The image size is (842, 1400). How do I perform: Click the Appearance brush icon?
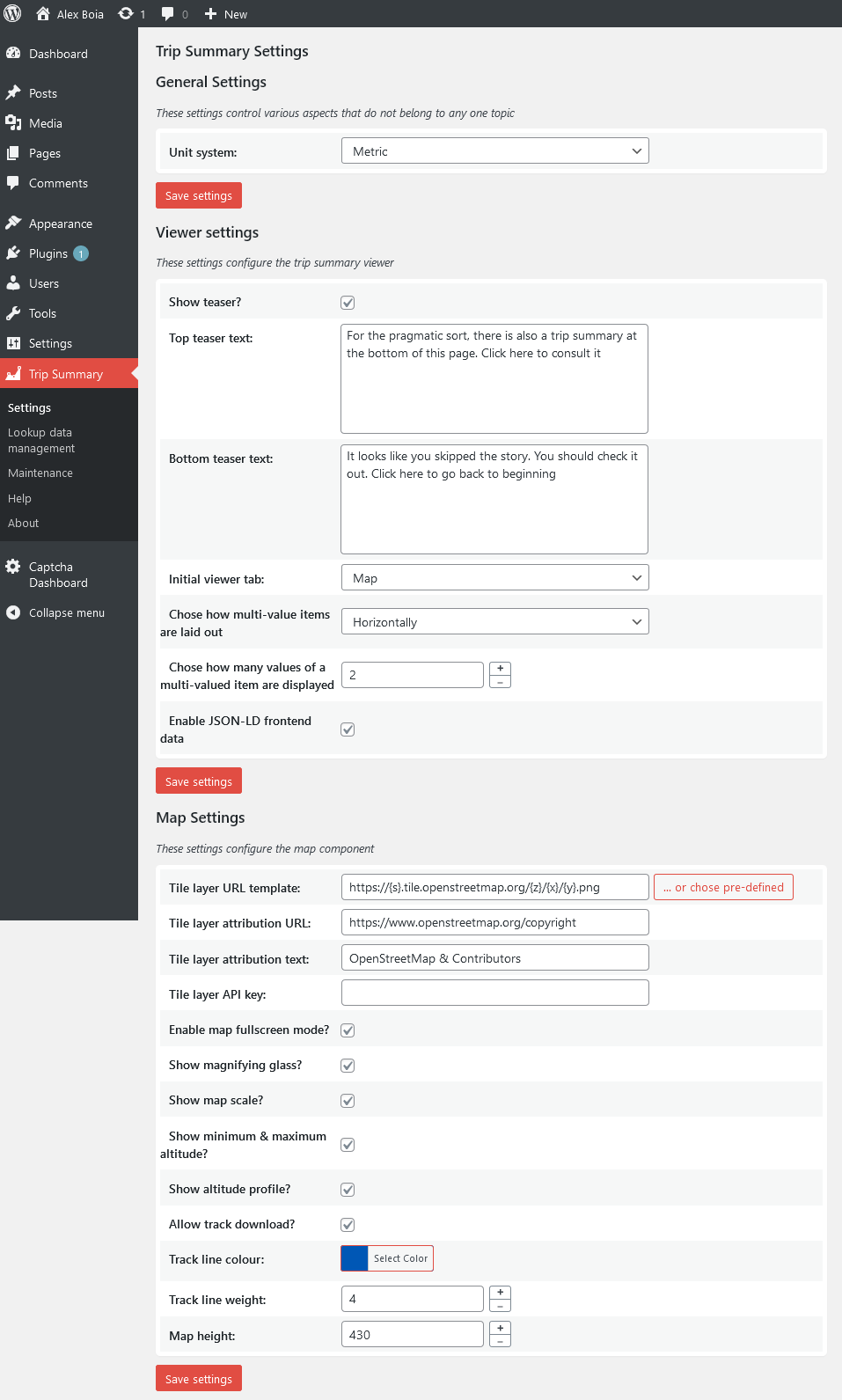coord(13,223)
